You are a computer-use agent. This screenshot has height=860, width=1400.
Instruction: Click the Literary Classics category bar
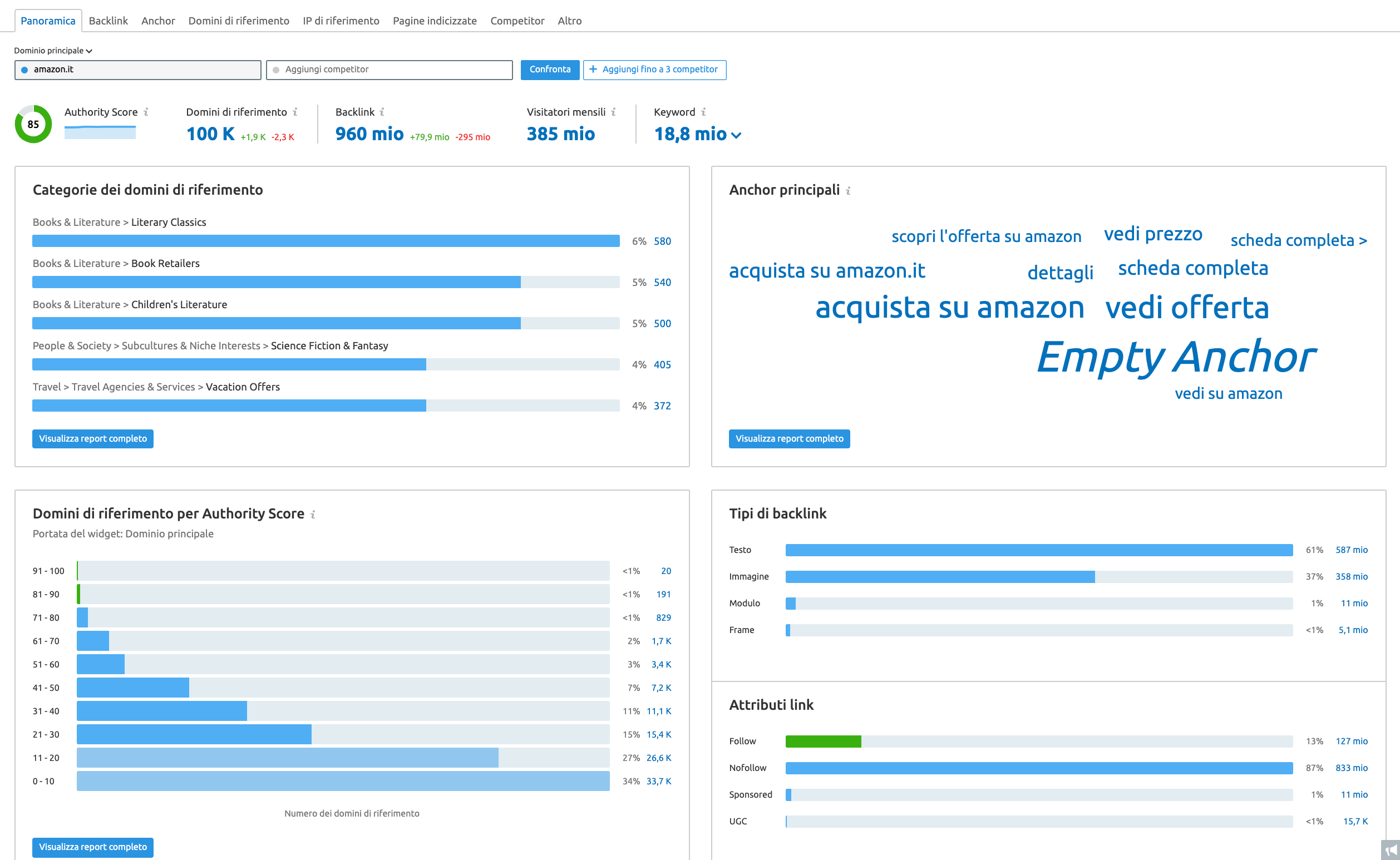[326, 241]
